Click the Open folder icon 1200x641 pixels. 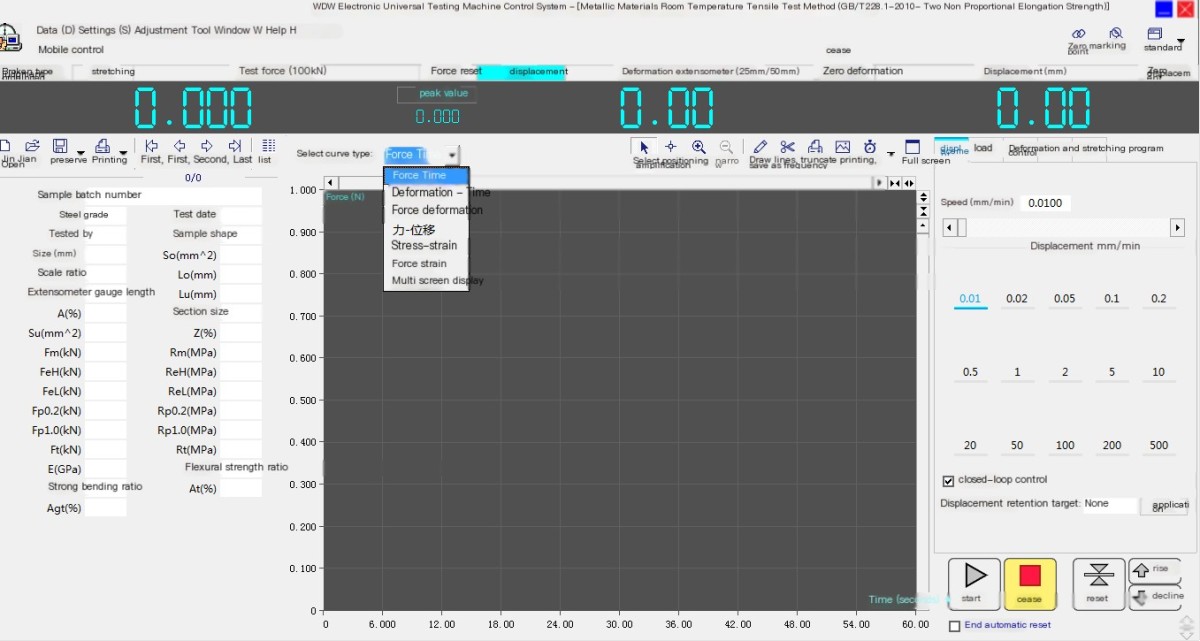(32, 146)
